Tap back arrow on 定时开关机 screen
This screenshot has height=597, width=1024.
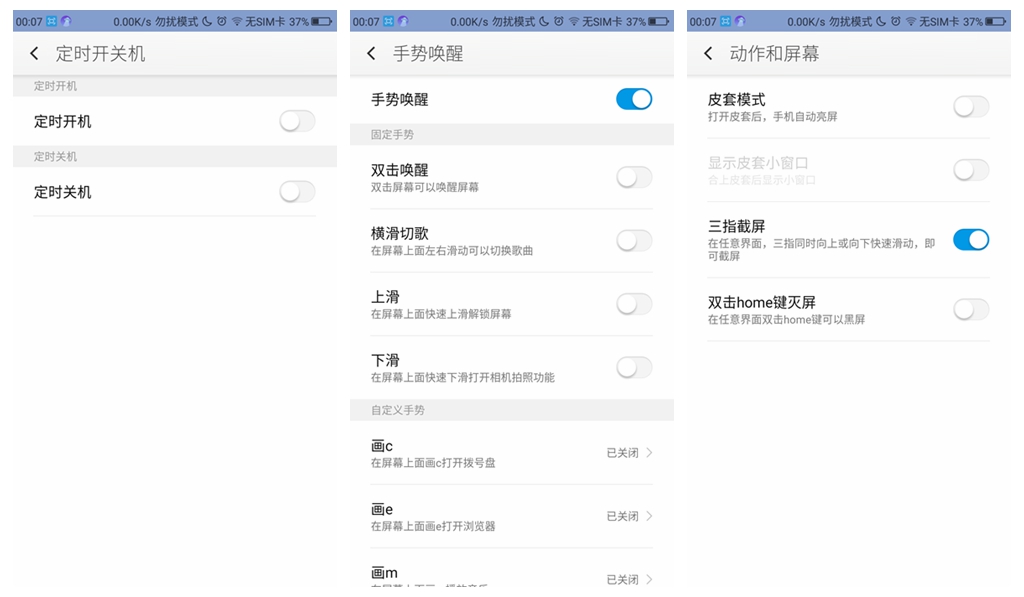pyautogui.click(x=34, y=54)
